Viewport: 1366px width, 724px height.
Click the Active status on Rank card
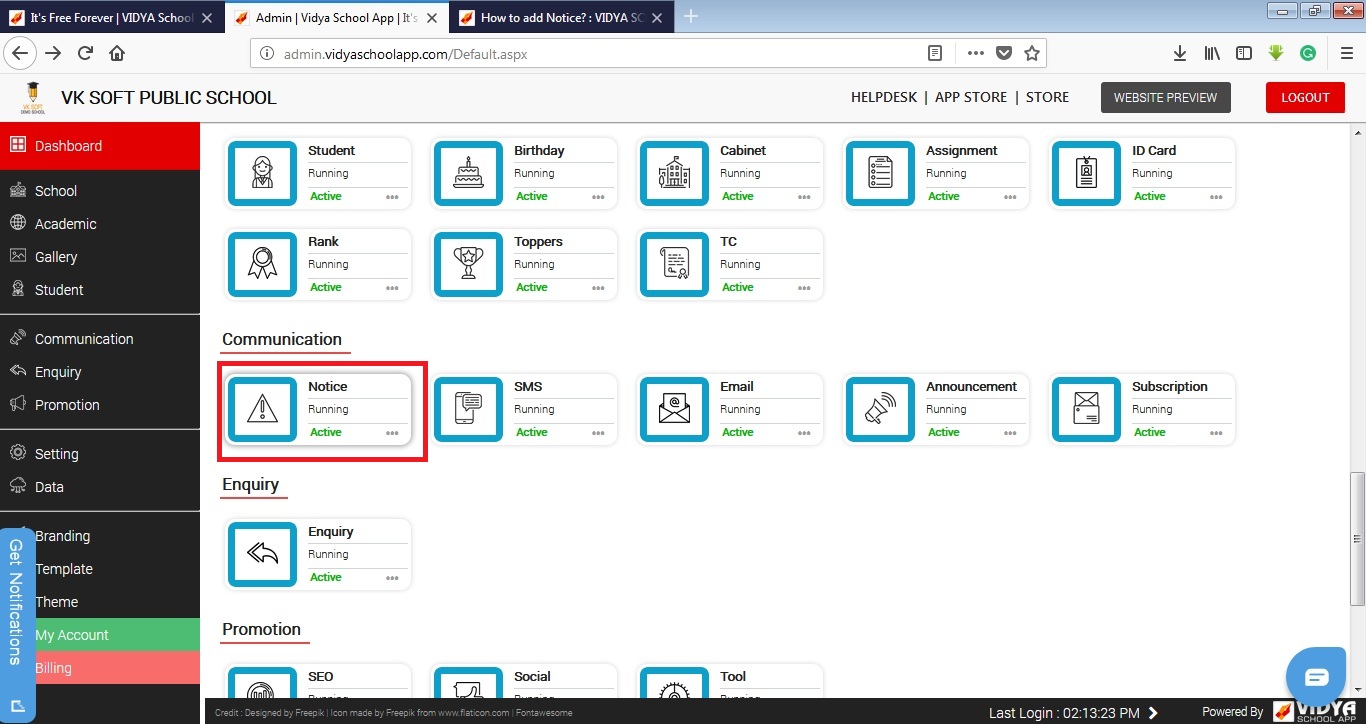point(326,287)
